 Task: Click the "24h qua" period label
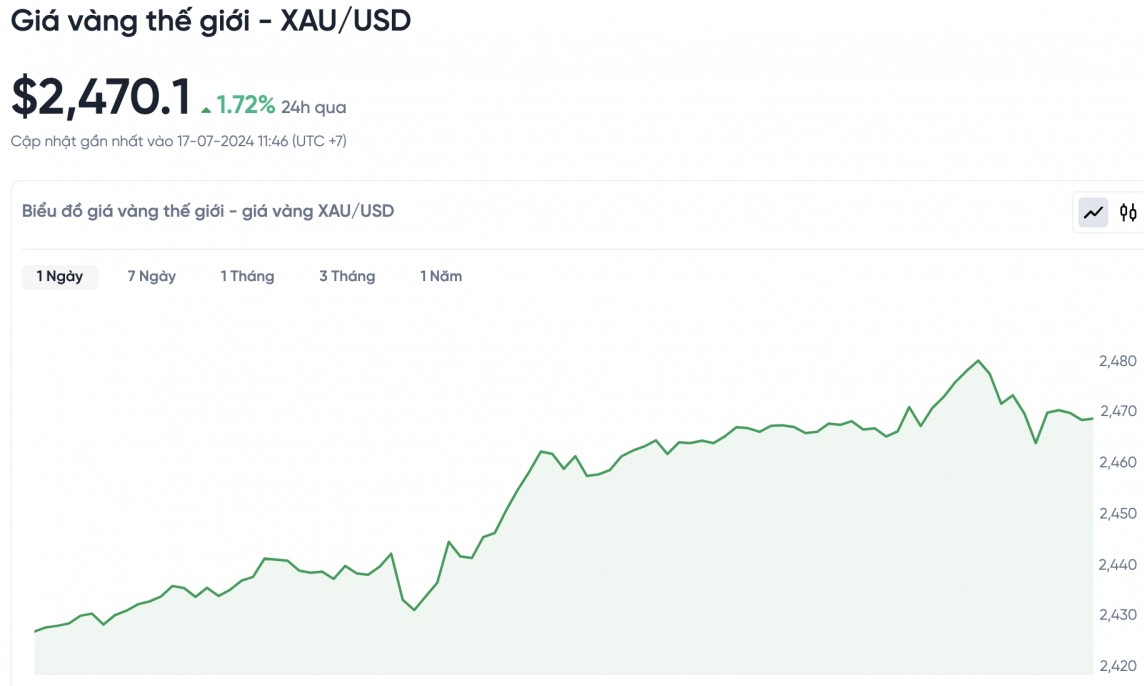(x=314, y=107)
